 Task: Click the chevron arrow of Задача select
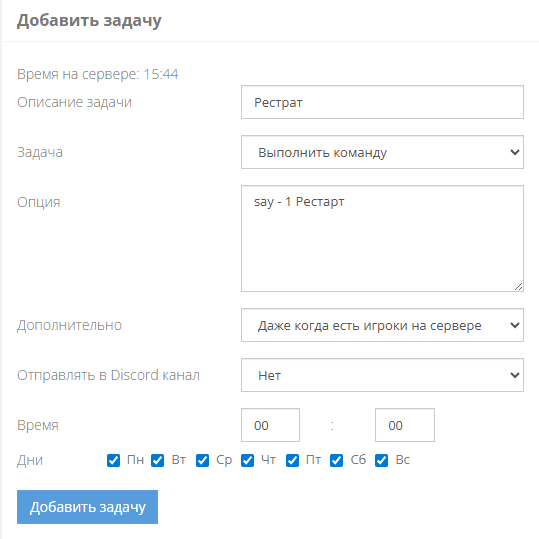point(515,152)
